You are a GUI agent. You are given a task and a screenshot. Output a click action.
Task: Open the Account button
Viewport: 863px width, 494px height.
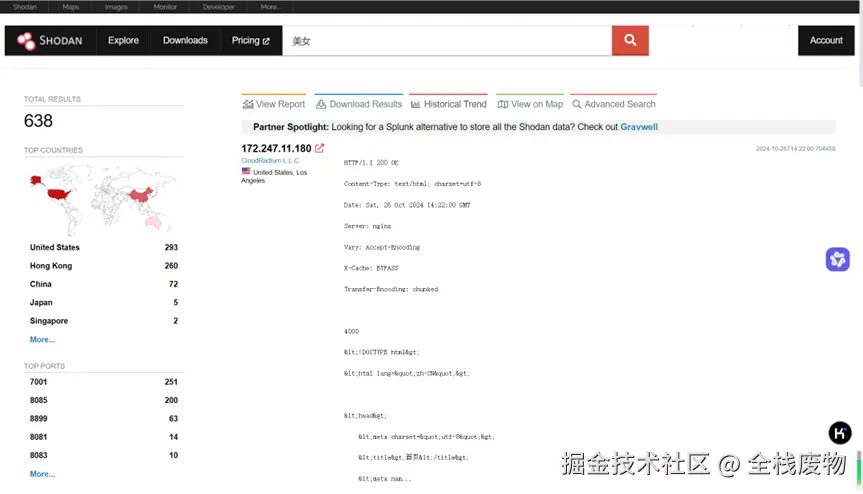pos(826,40)
